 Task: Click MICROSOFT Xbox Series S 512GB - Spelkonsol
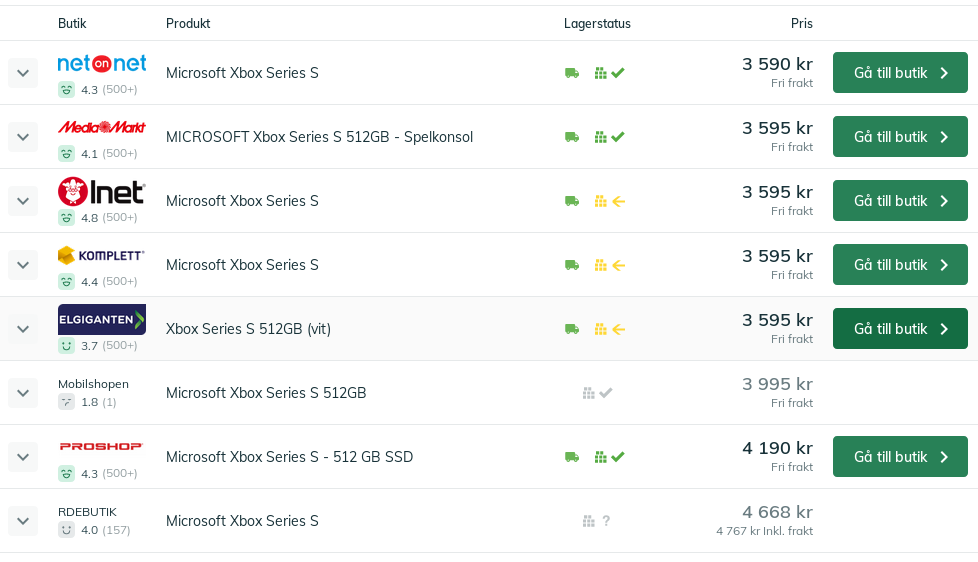pos(319,137)
